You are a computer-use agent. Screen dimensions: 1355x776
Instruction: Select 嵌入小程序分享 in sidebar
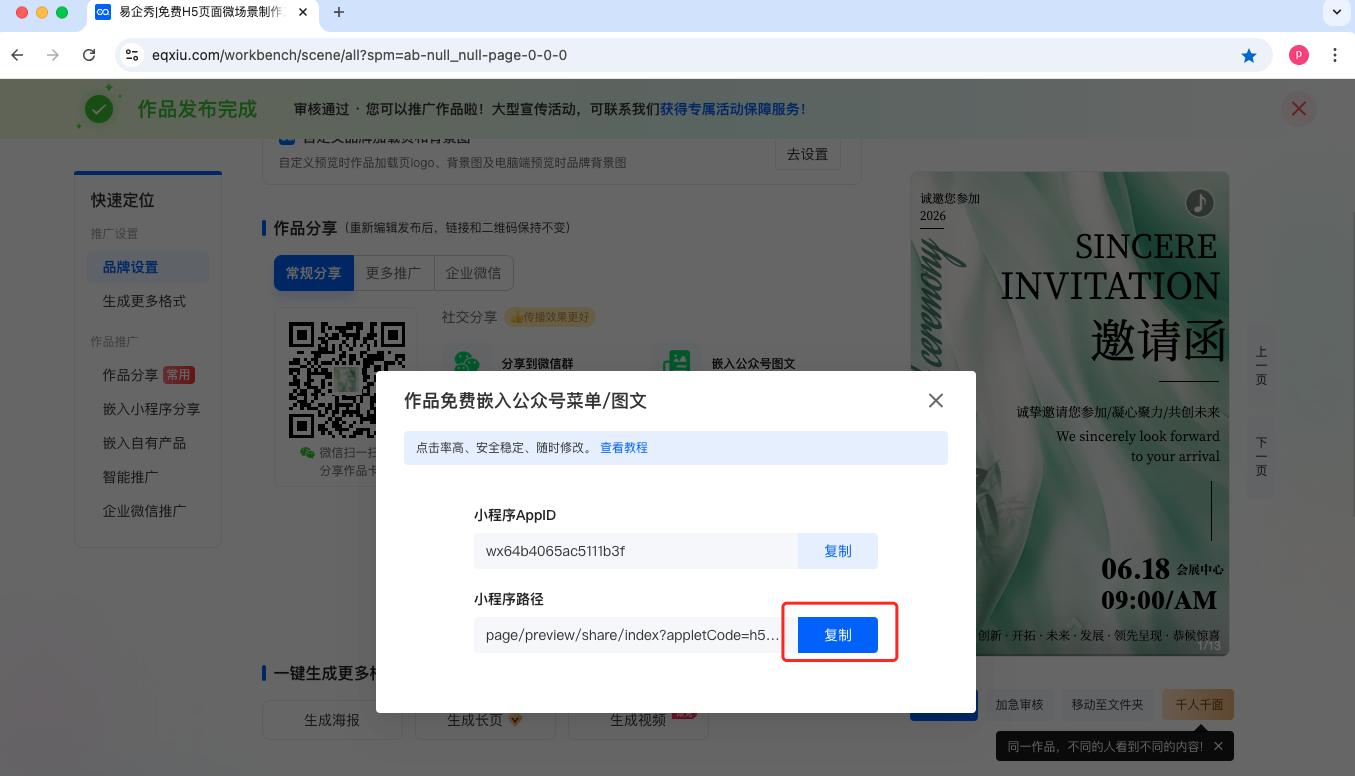151,409
